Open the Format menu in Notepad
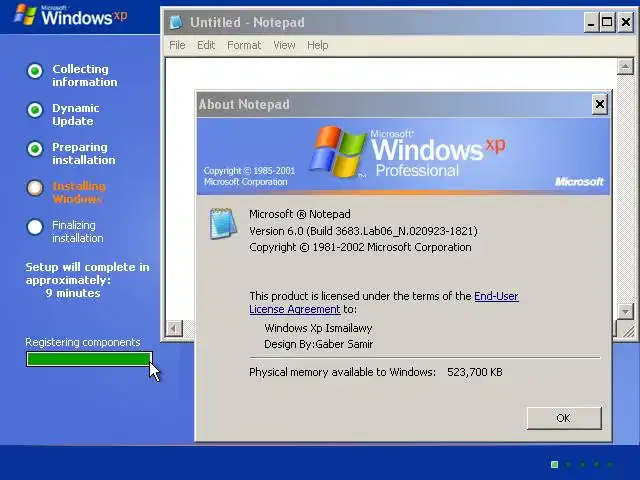The height and width of the screenshot is (480, 640). coord(244,45)
